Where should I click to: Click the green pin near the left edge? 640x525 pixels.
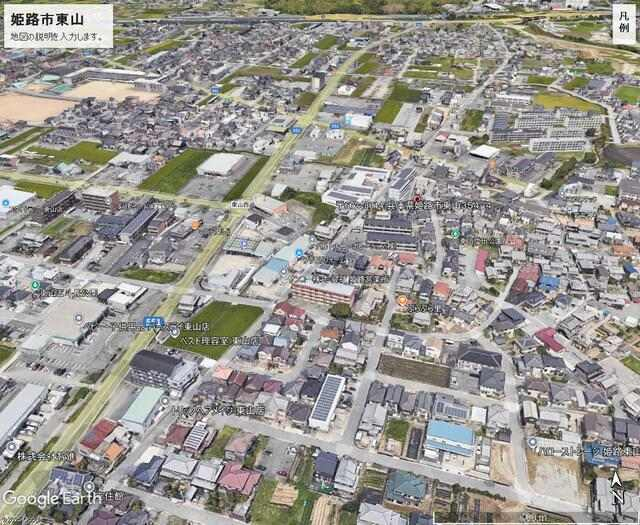(x=35, y=285)
